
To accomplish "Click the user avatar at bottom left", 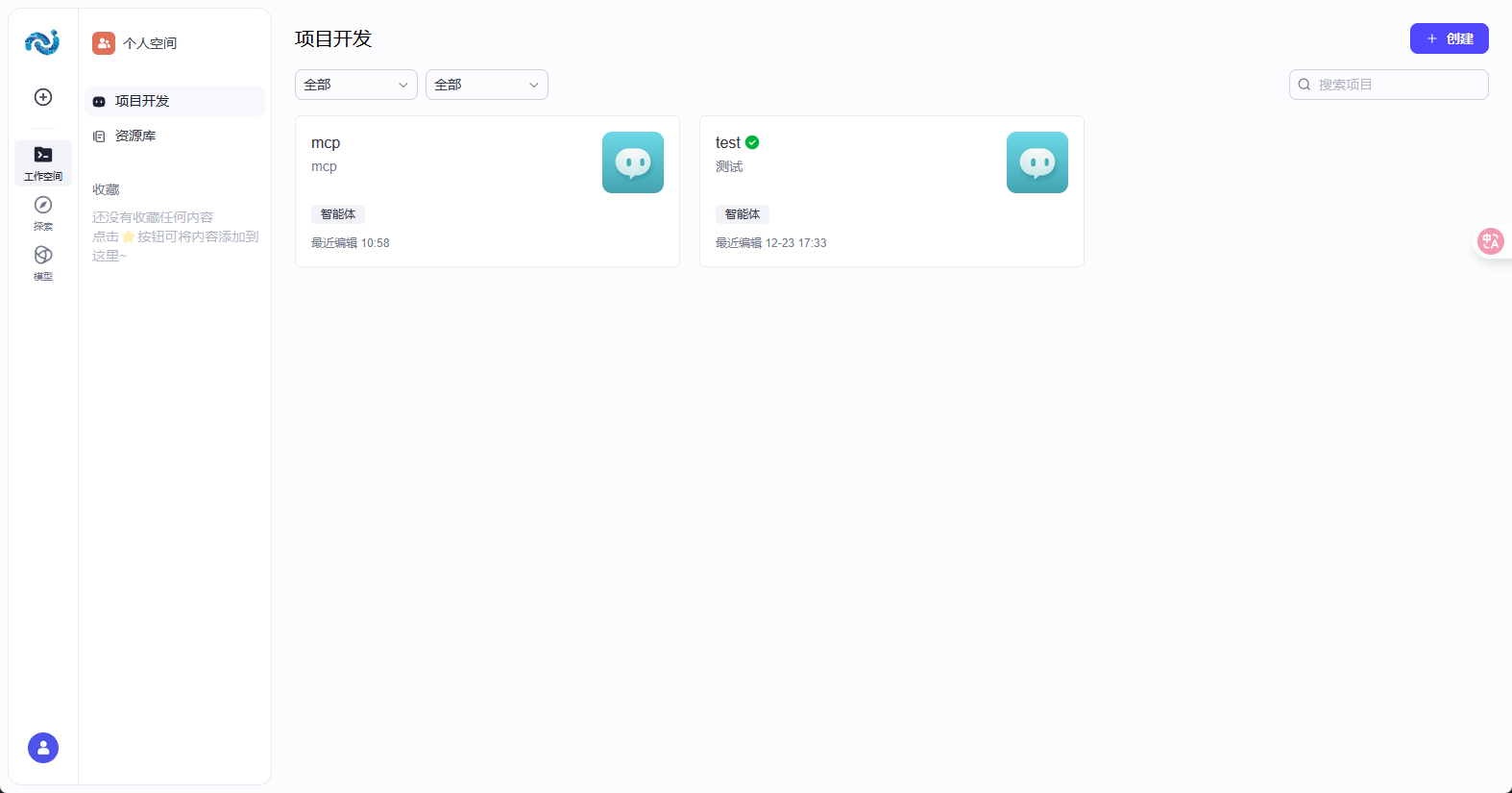I will [x=43, y=748].
